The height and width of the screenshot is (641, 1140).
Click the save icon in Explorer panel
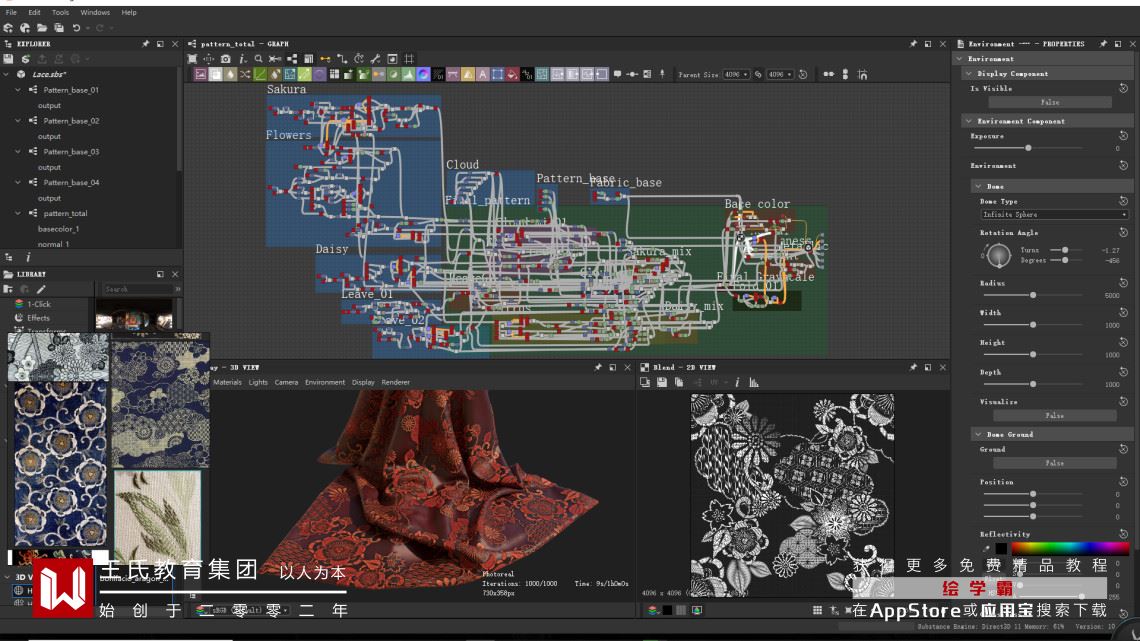(9, 59)
